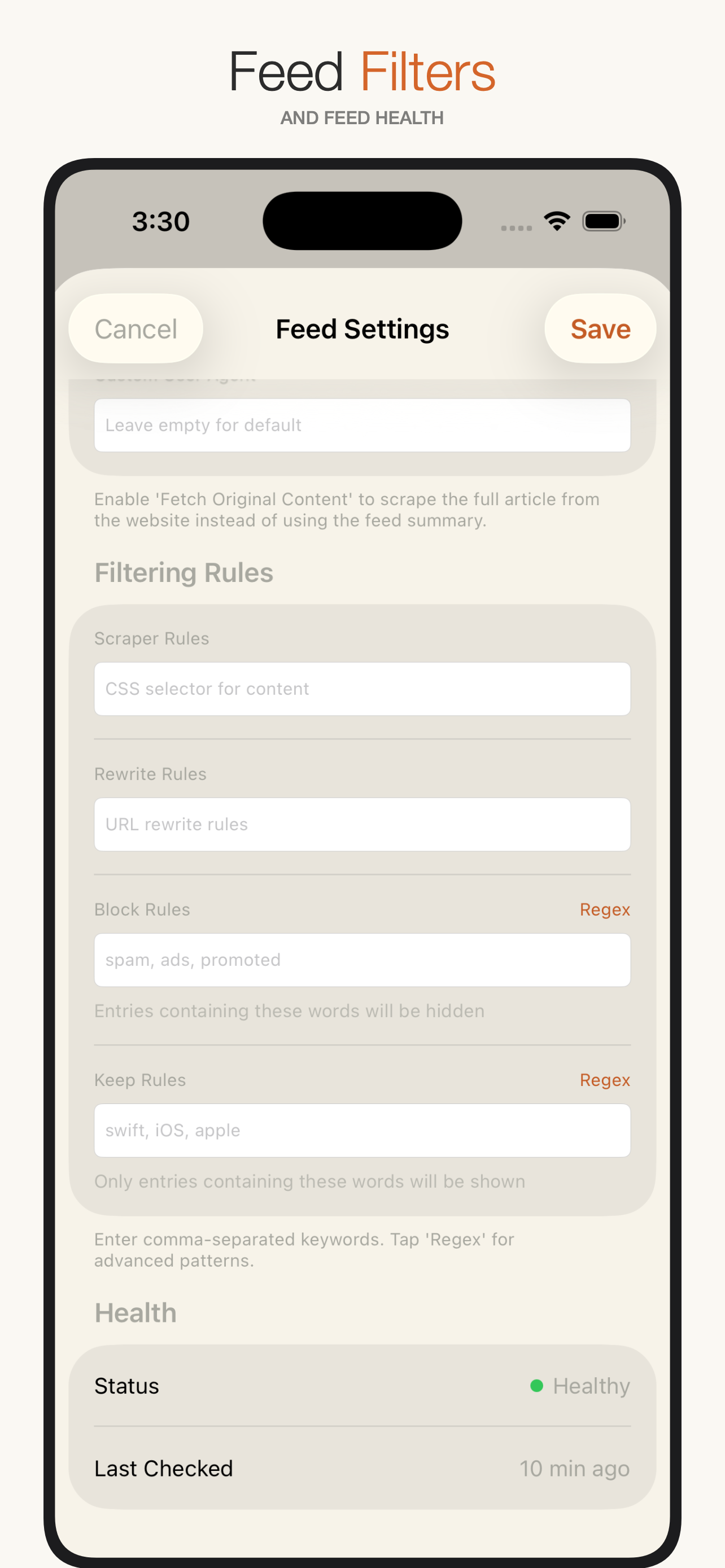Open the Feed Settings title header
Screen dimensions: 725x1568
pos(362,329)
